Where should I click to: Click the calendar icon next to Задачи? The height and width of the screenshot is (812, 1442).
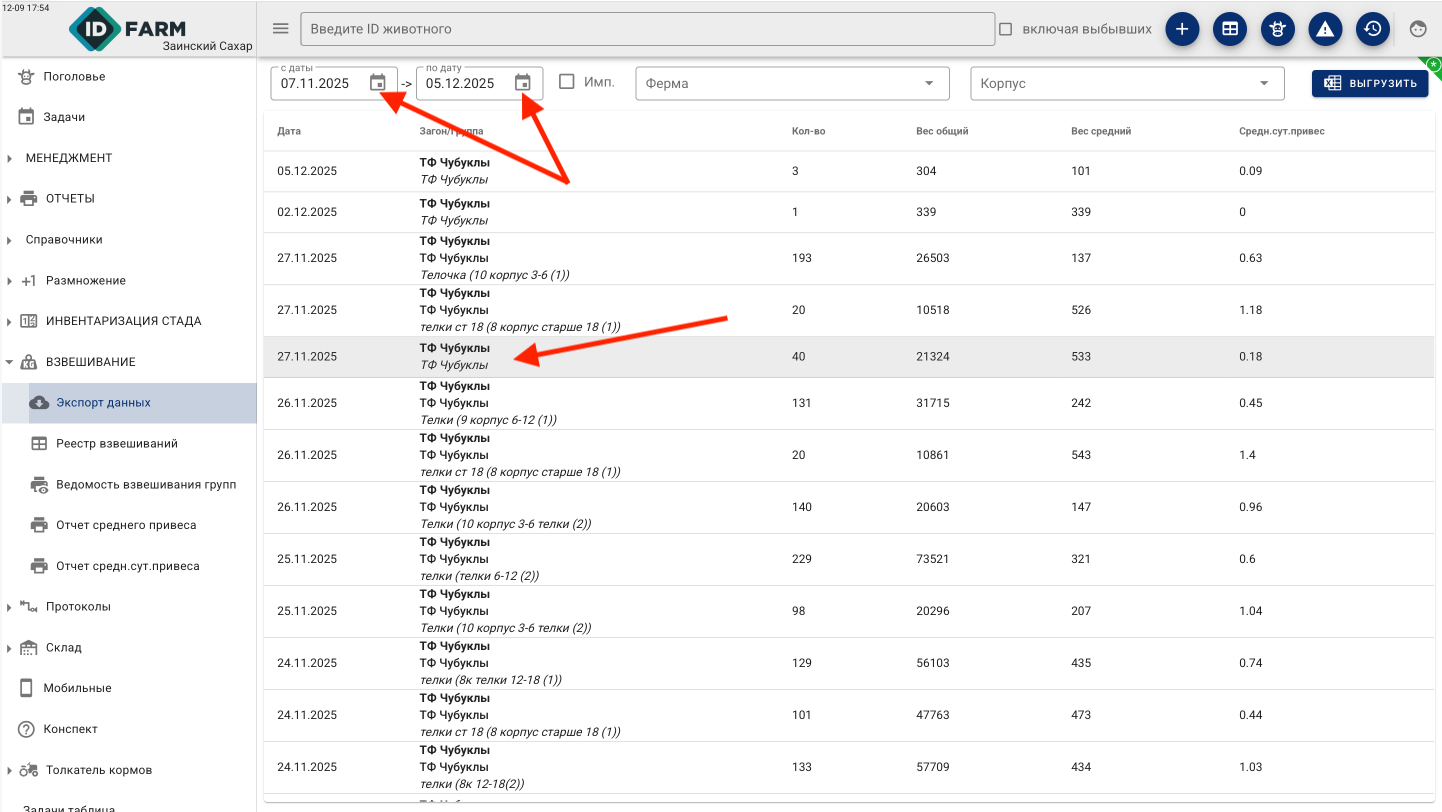tap(26, 117)
